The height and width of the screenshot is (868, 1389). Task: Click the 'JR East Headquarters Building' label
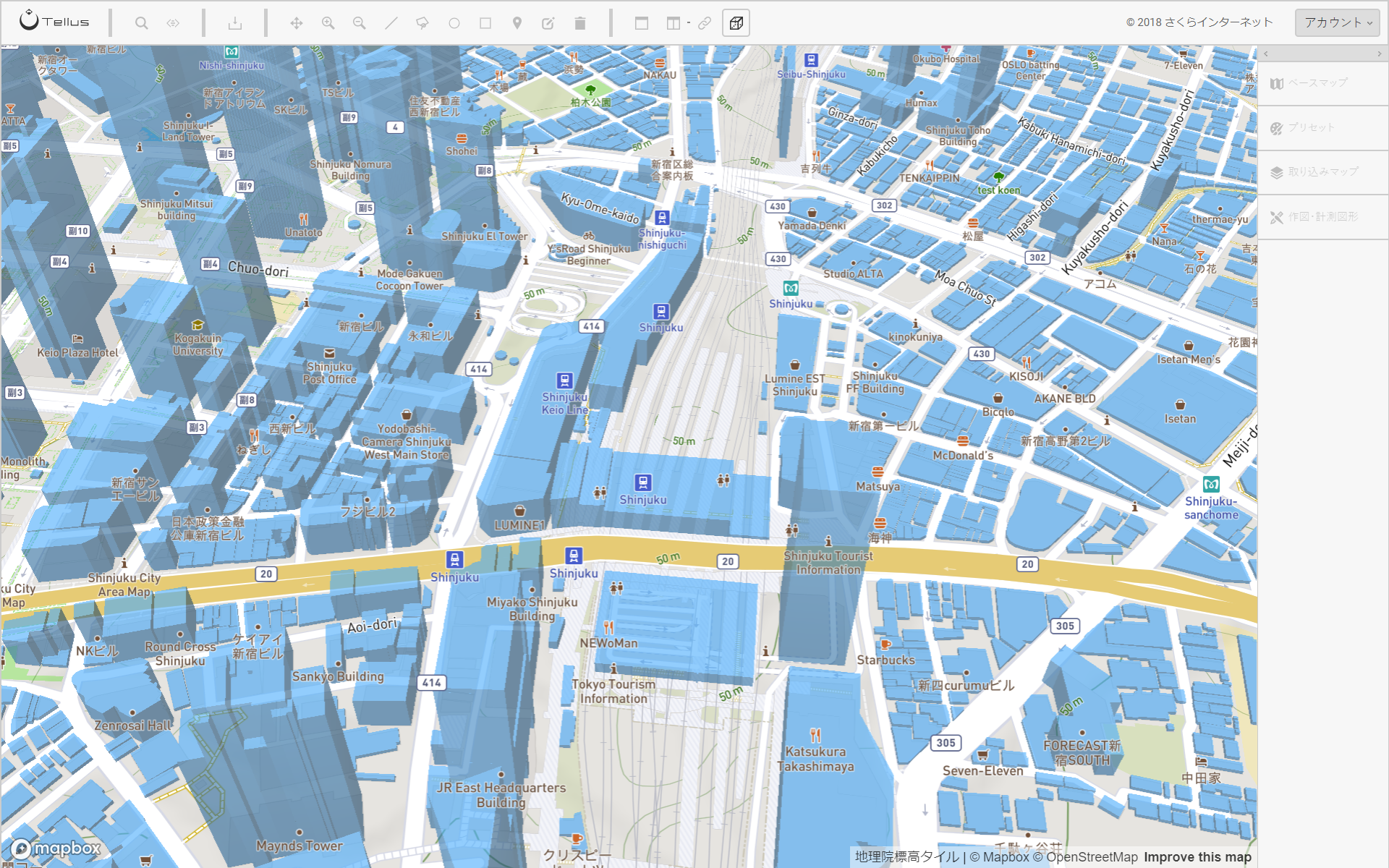tap(501, 795)
